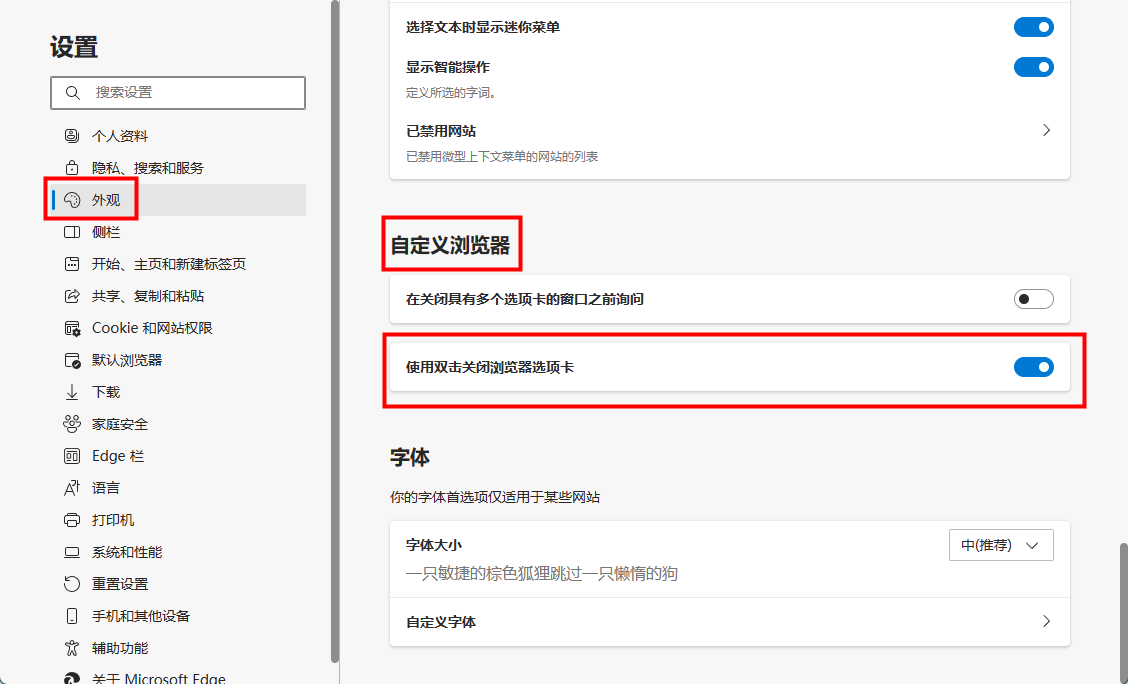Expand 已禁用网站 with its chevron

1046,130
